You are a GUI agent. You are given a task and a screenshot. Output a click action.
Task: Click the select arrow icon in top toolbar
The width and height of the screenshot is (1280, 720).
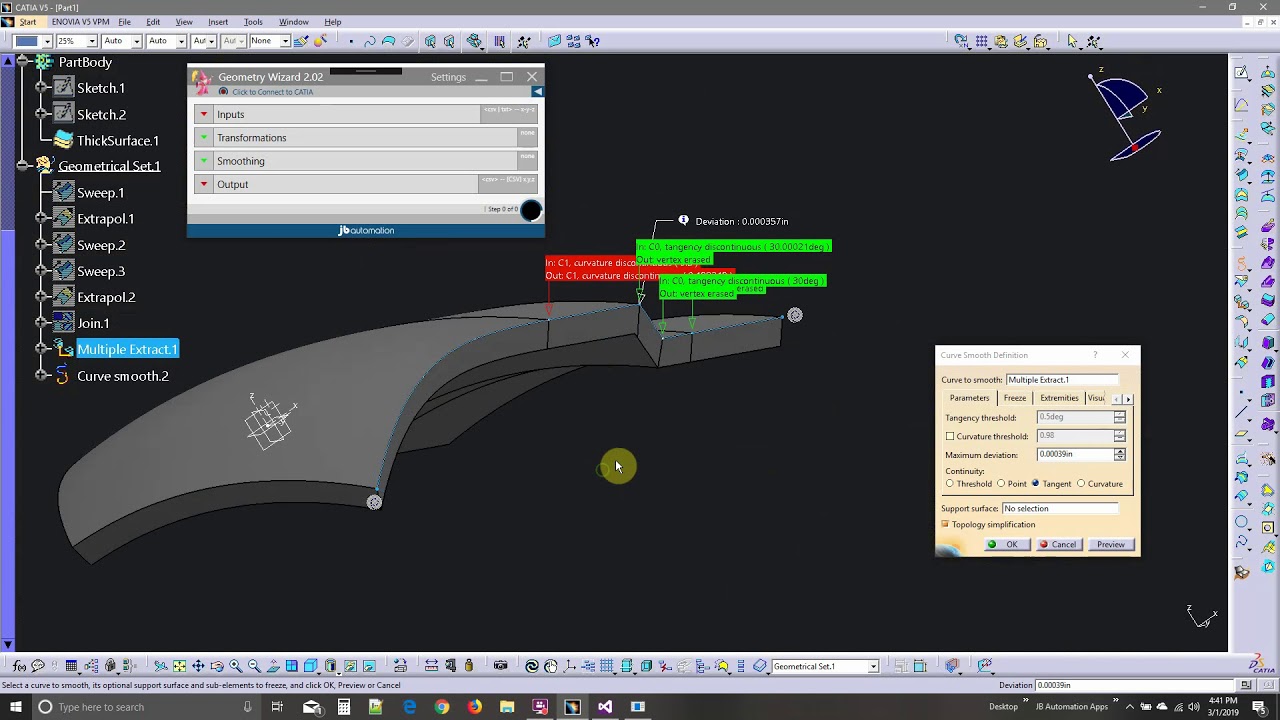coord(1073,41)
